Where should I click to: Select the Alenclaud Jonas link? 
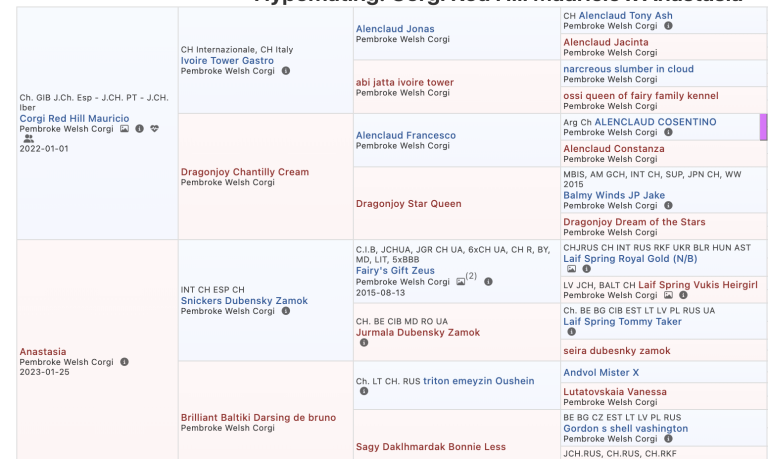395,29
